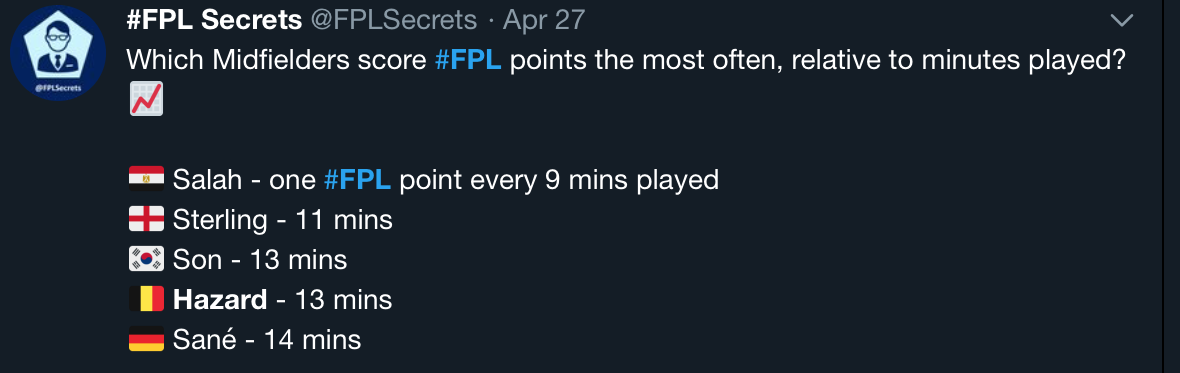
Task: Click the Belgium flag beside Hazard
Action: 146,299
